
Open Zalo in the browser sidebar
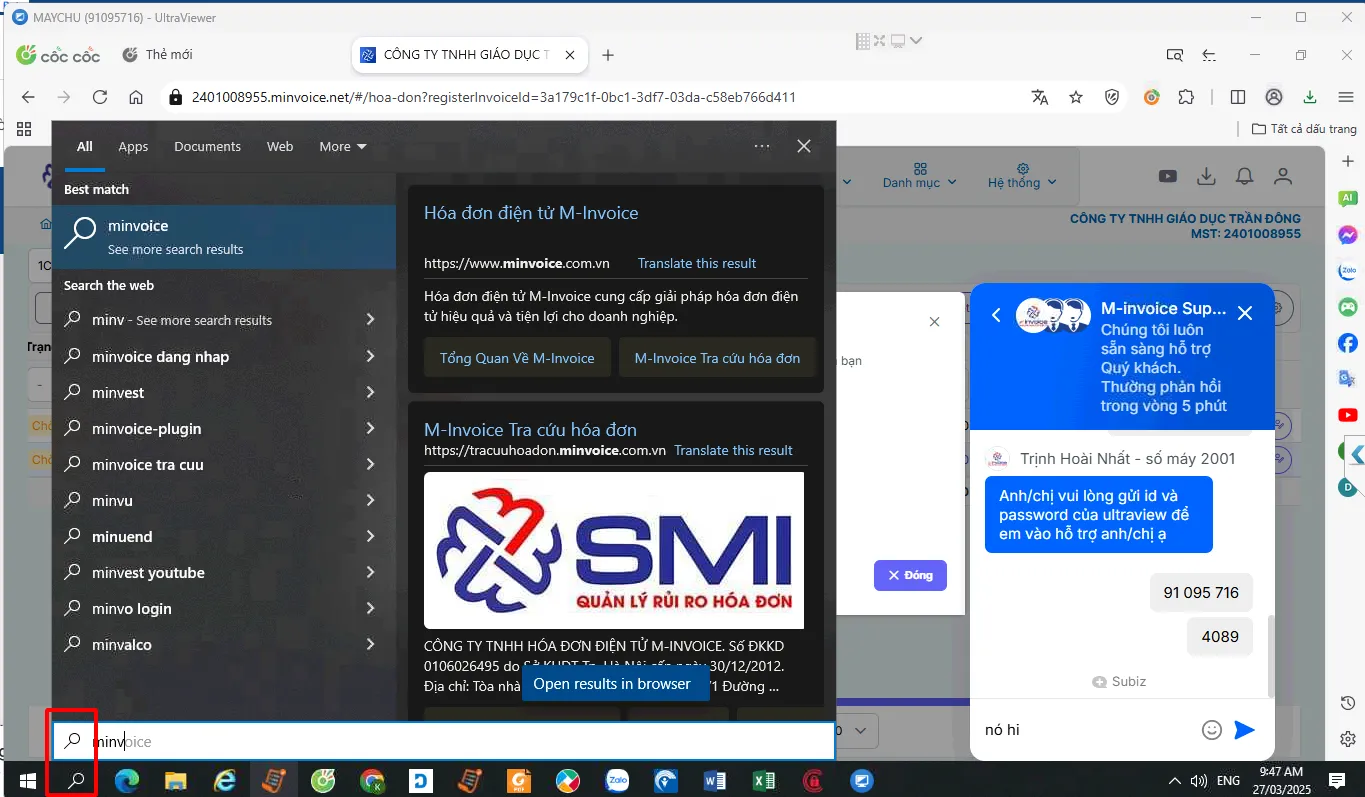coord(1348,271)
